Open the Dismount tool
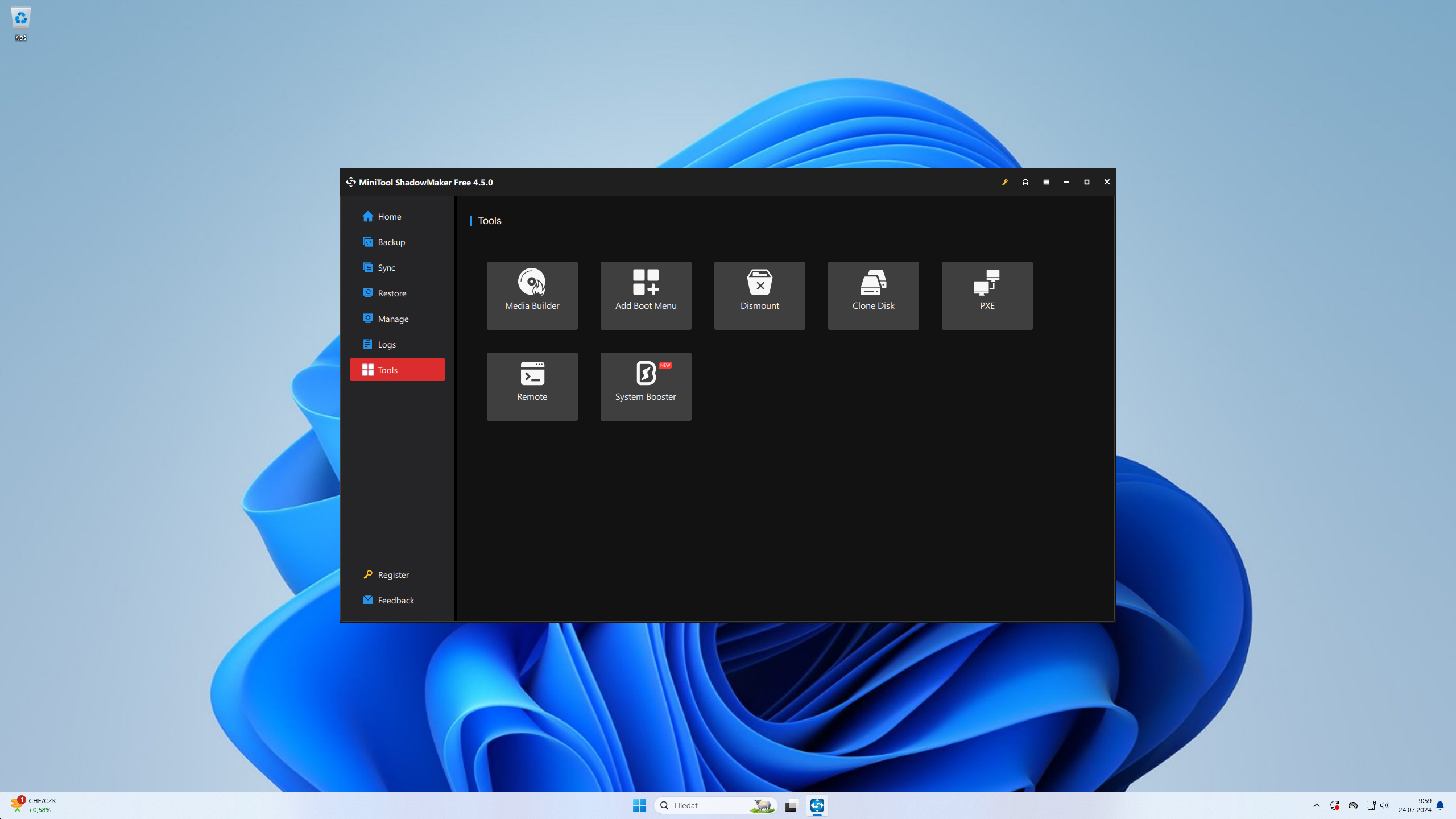1456x819 pixels. coord(759,295)
